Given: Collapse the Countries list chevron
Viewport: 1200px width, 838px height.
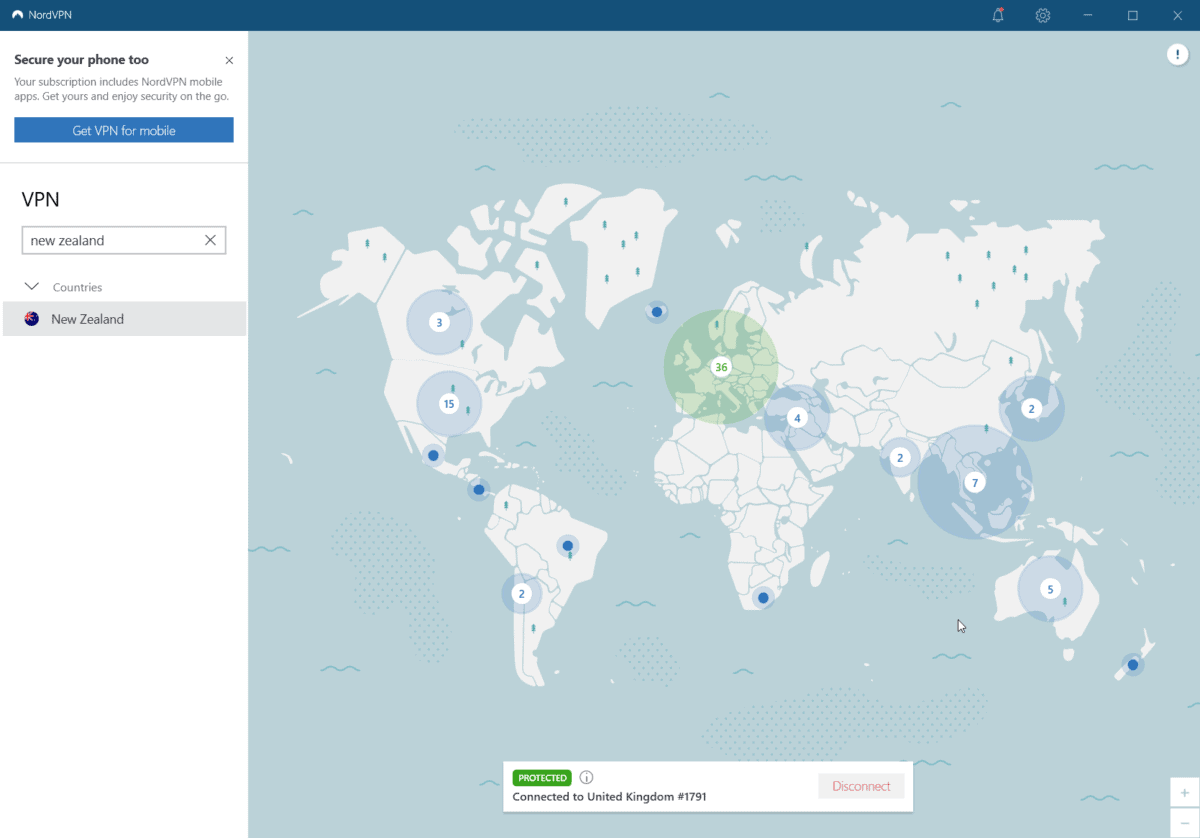Looking at the screenshot, I should (31, 287).
